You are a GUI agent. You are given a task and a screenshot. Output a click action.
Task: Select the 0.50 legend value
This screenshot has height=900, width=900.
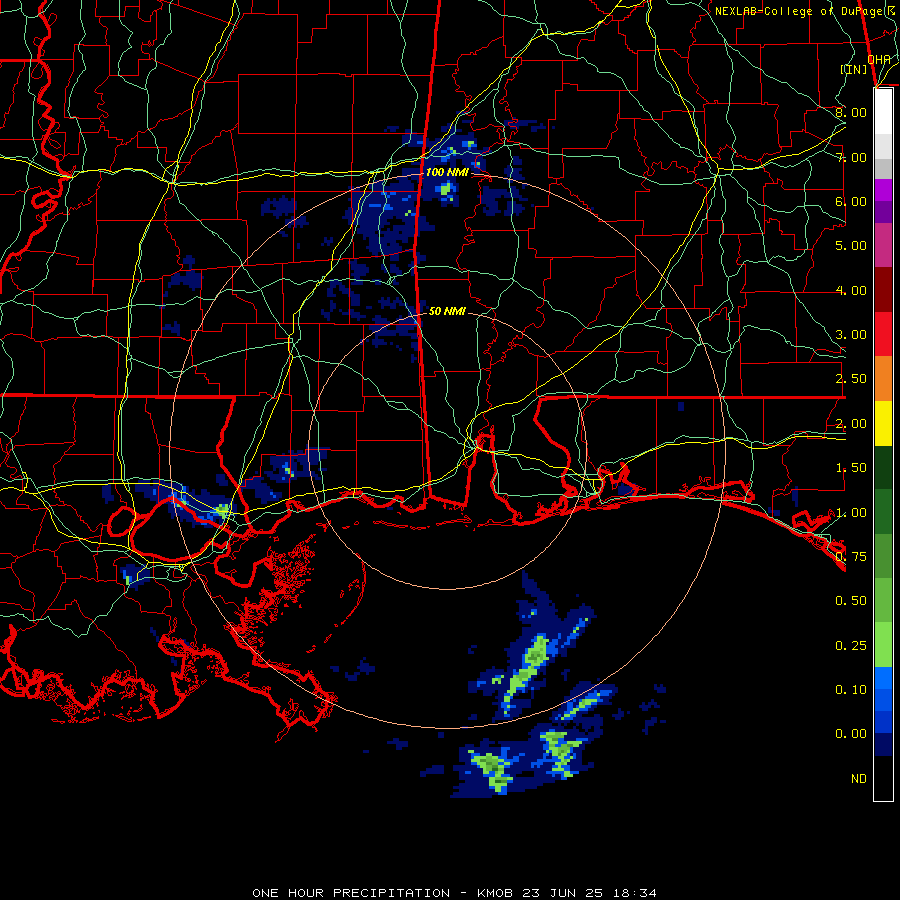(851, 601)
